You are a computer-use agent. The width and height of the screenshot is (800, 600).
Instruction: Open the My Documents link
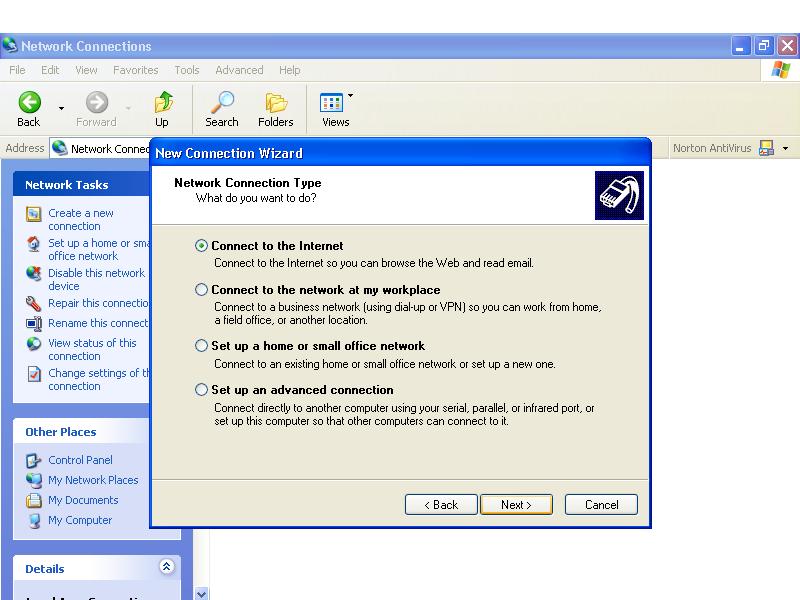point(83,500)
